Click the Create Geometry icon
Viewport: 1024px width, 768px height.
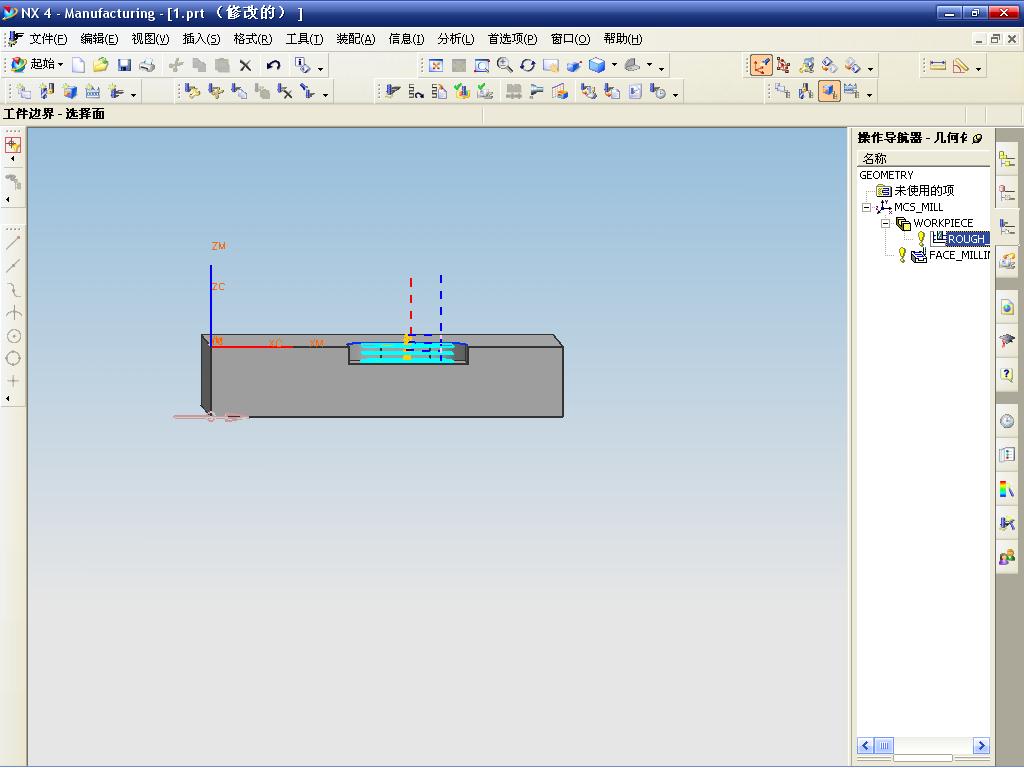70,92
